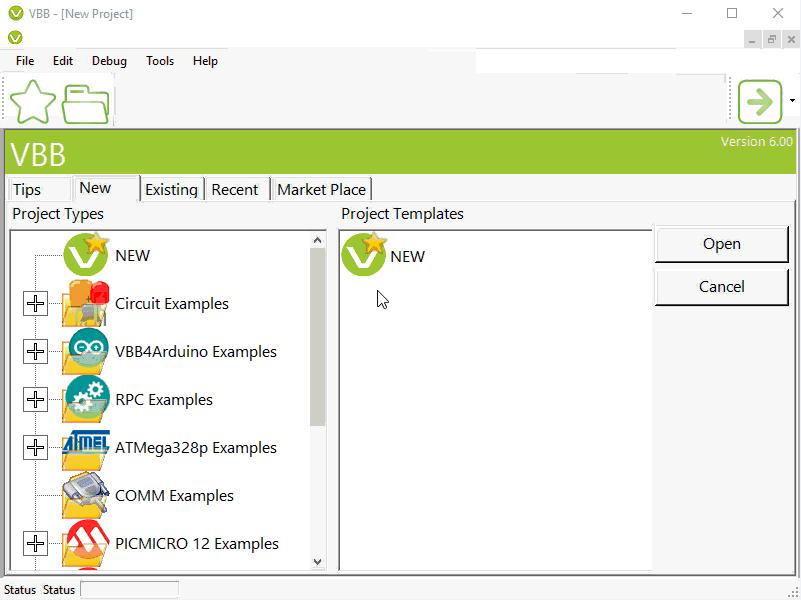Select the 'PICMICRO 12 Examples' tree label
Viewport: 801px width, 600px height.
click(x=197, y=544)
